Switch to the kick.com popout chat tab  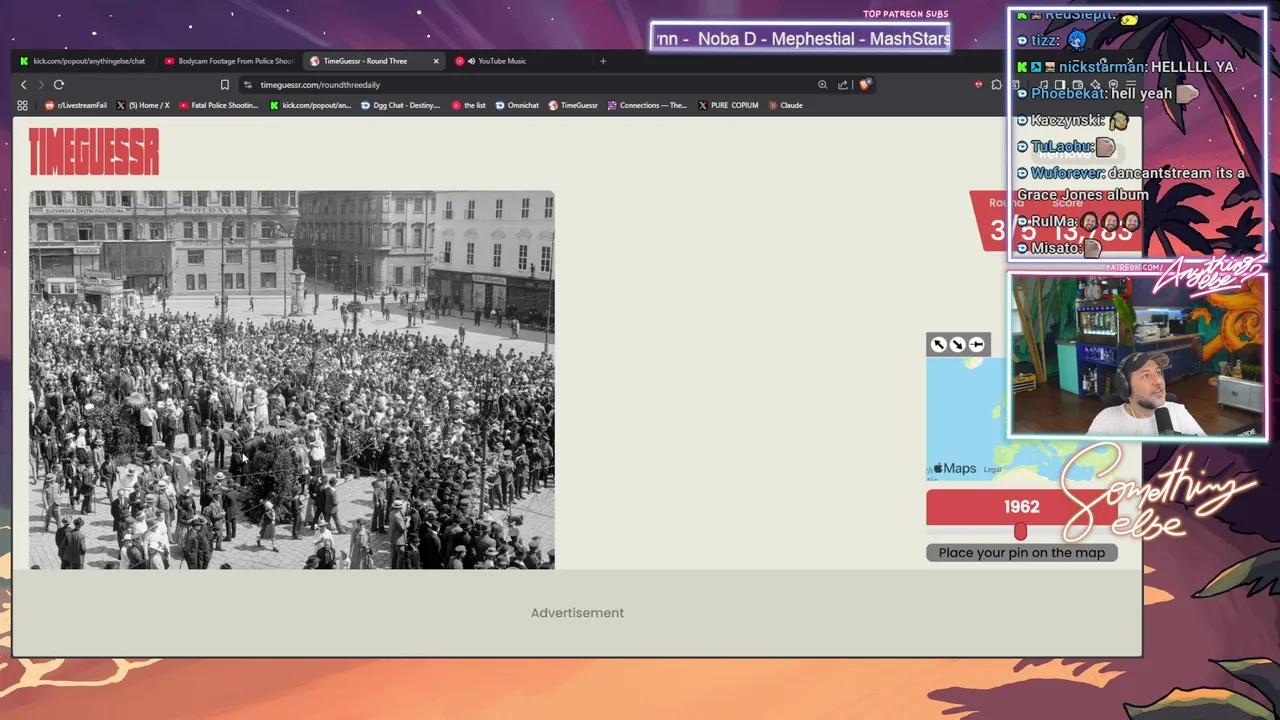click(82, 61)
